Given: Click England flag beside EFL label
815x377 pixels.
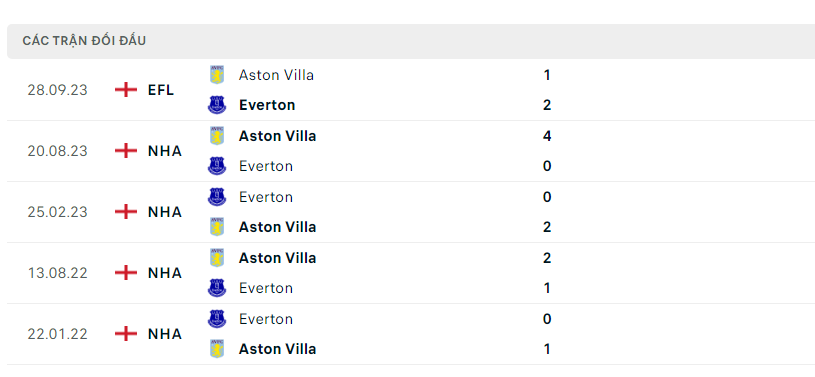Looking at the screenshot, I should pos(126,90).
